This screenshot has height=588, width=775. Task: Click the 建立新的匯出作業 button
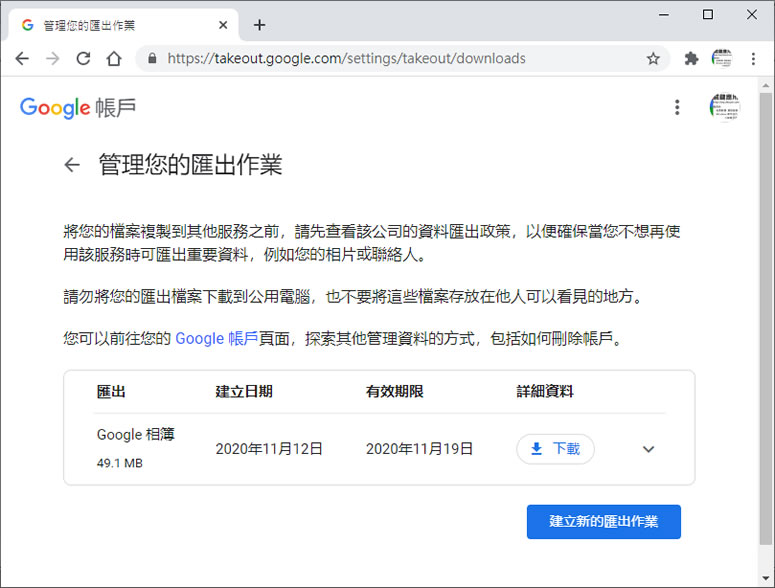click(x=603, y=522)
